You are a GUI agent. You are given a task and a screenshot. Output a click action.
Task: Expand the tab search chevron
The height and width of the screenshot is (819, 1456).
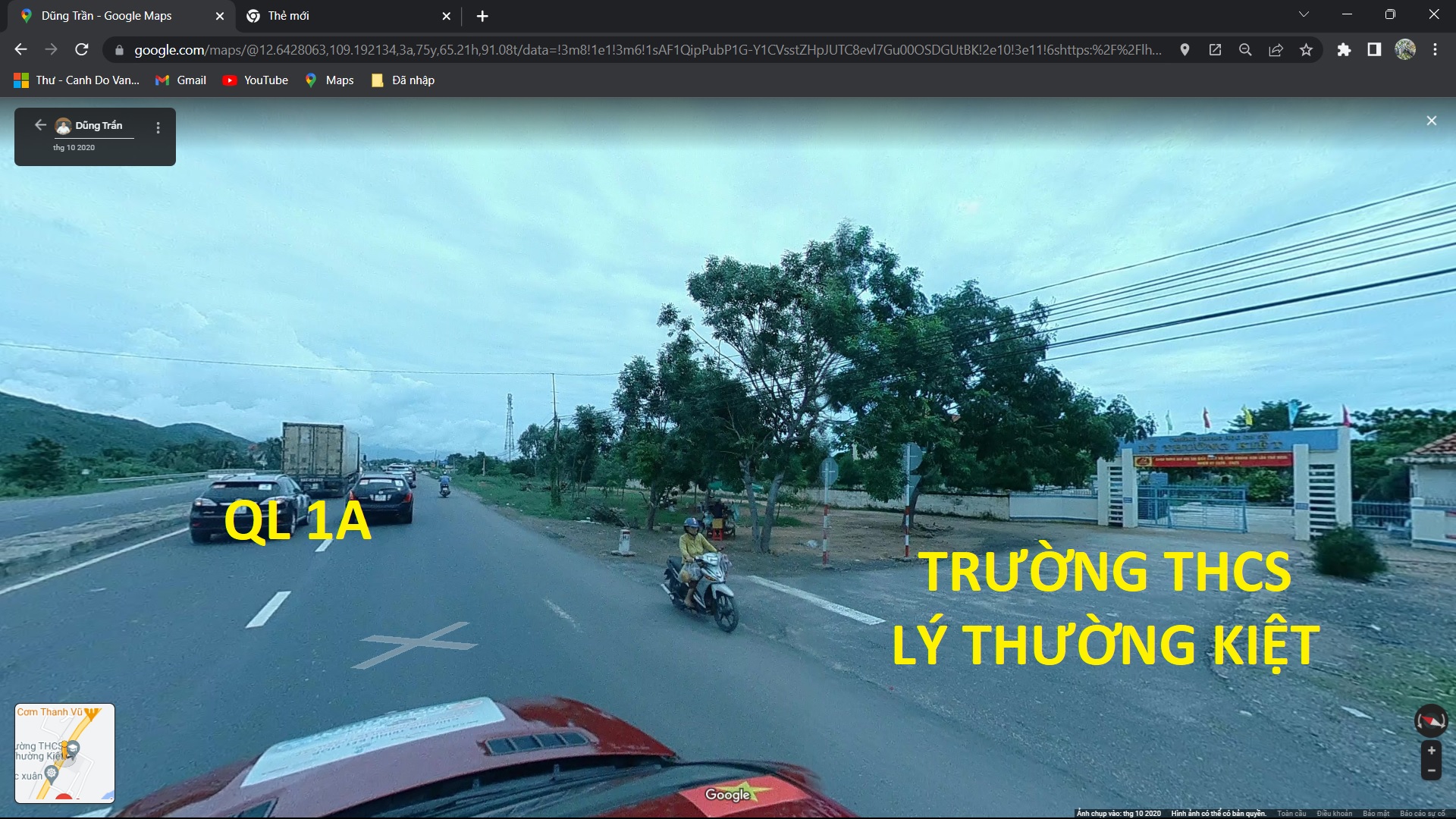[1304, 15]
